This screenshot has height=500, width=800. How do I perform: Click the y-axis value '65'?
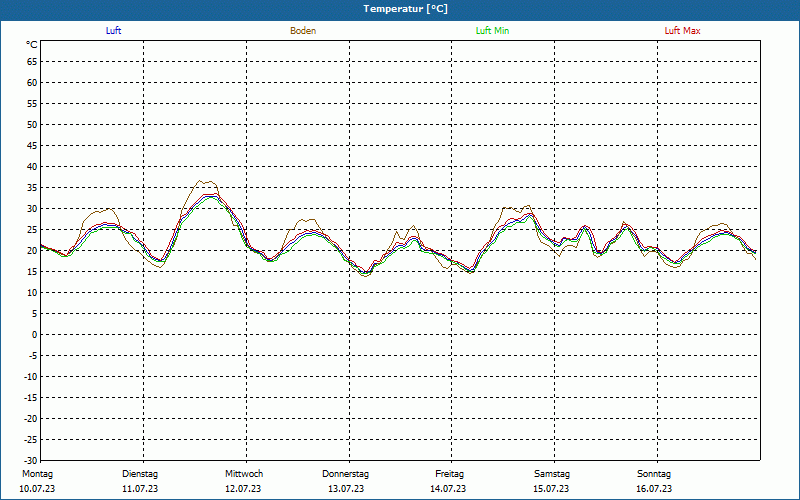point(32,61)
